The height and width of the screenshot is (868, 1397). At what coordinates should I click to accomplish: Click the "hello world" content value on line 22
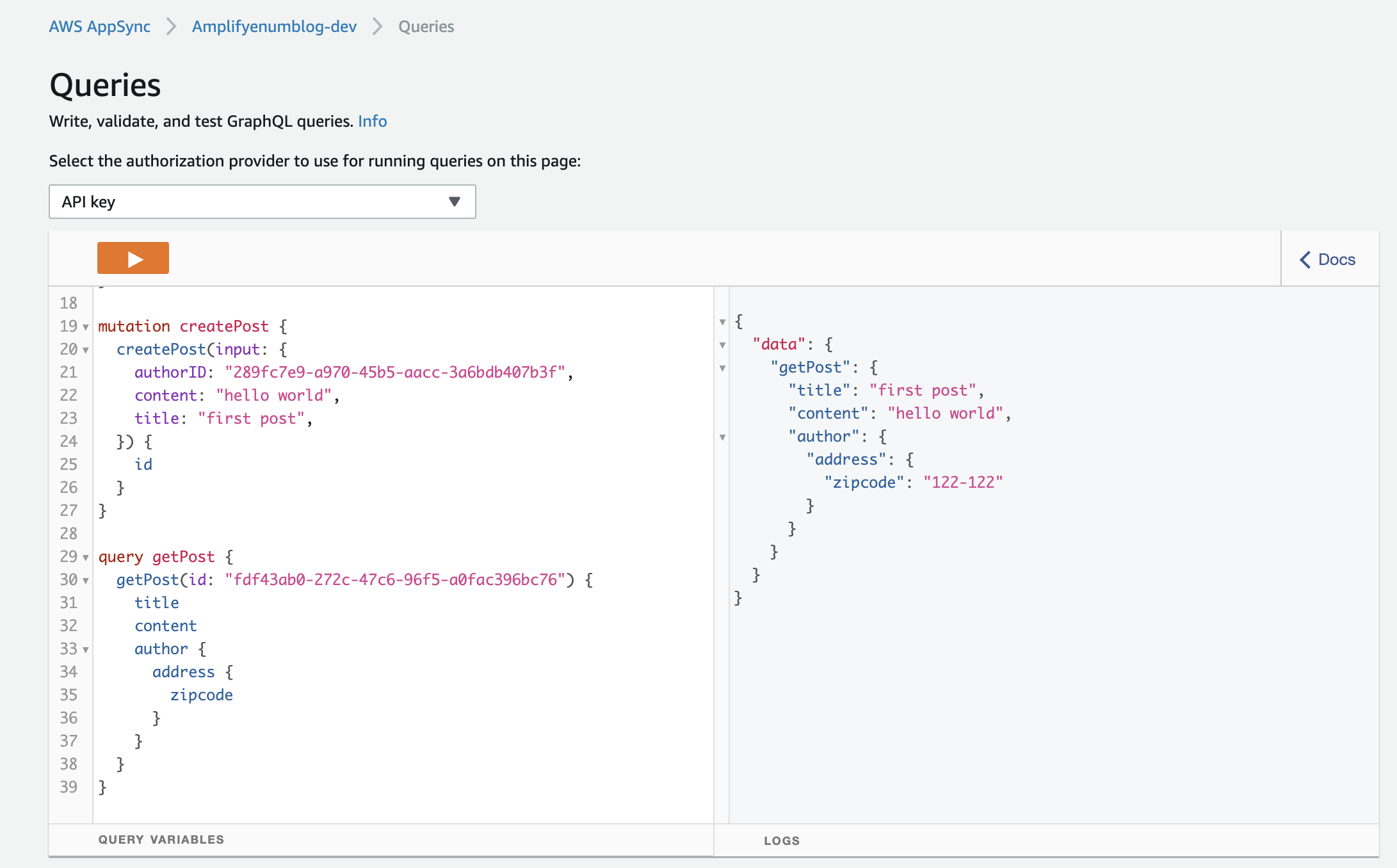pyautogui.click(x=273, y=395)
